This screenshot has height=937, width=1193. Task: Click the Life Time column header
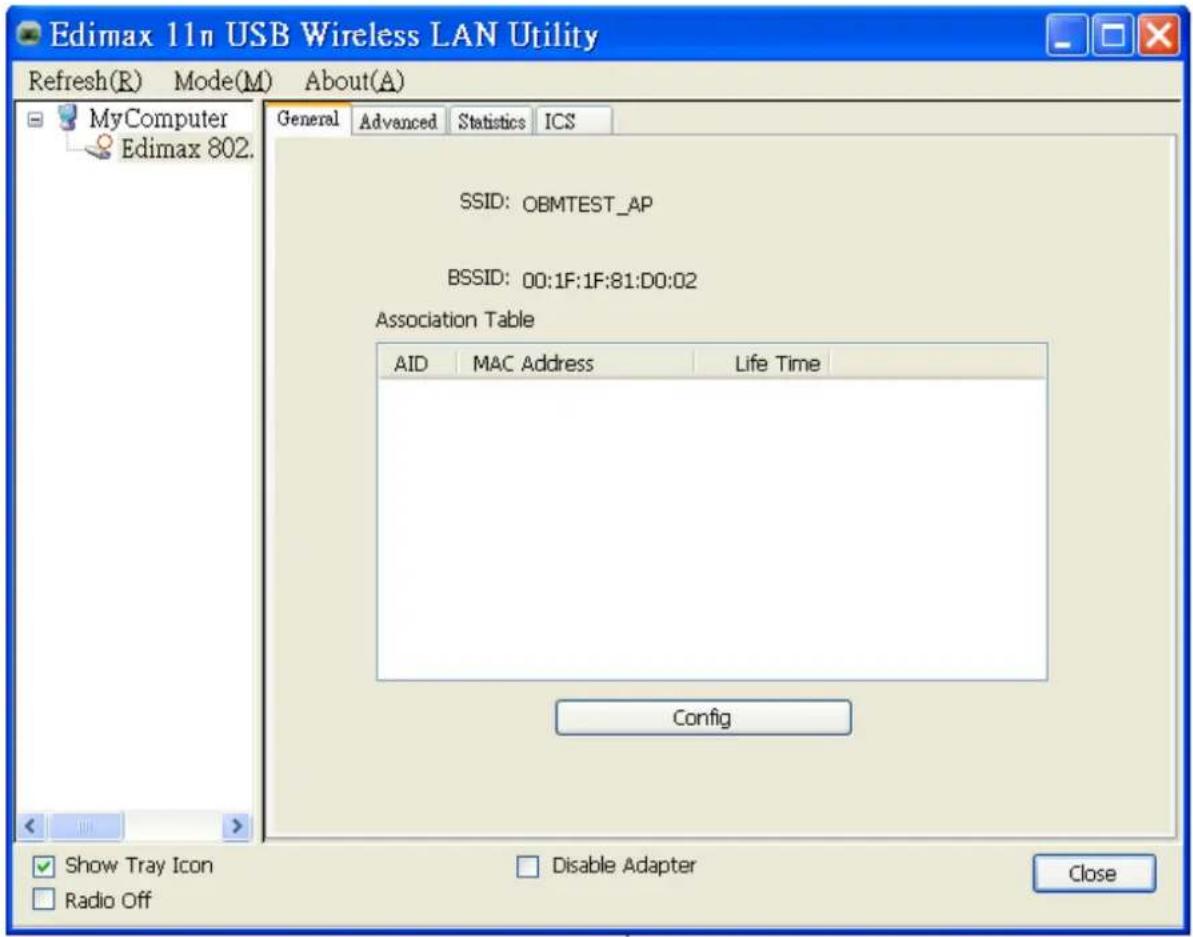click(x=762, y=363)
